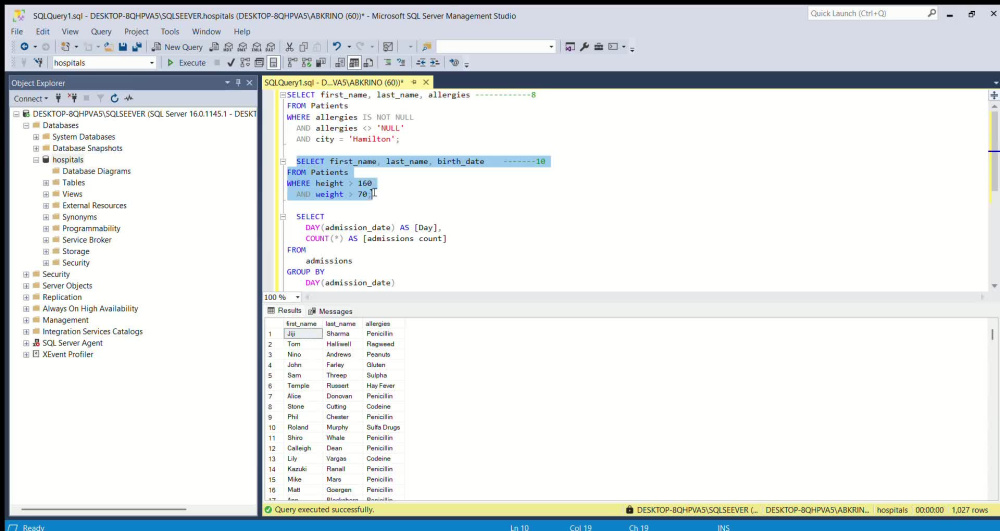1000x531 pixels.
Task: Click the Save file icon
Action: click(123, 47)
